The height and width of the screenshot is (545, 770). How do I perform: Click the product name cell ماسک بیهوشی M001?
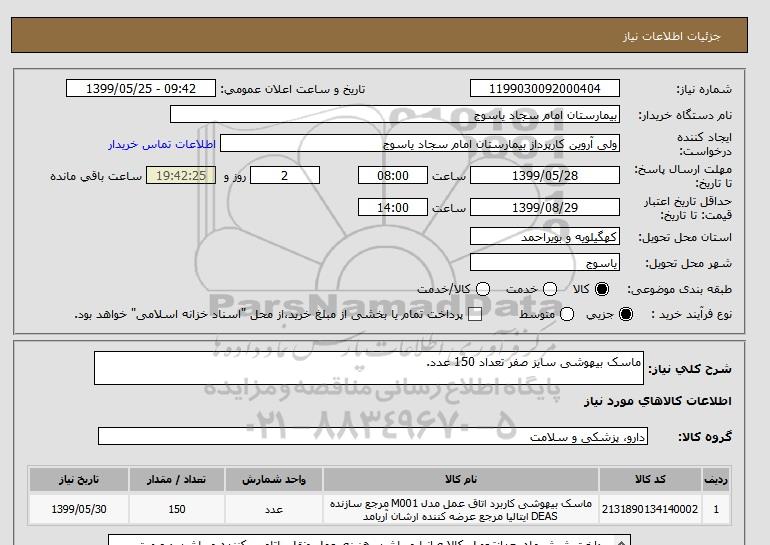point(461,509)
